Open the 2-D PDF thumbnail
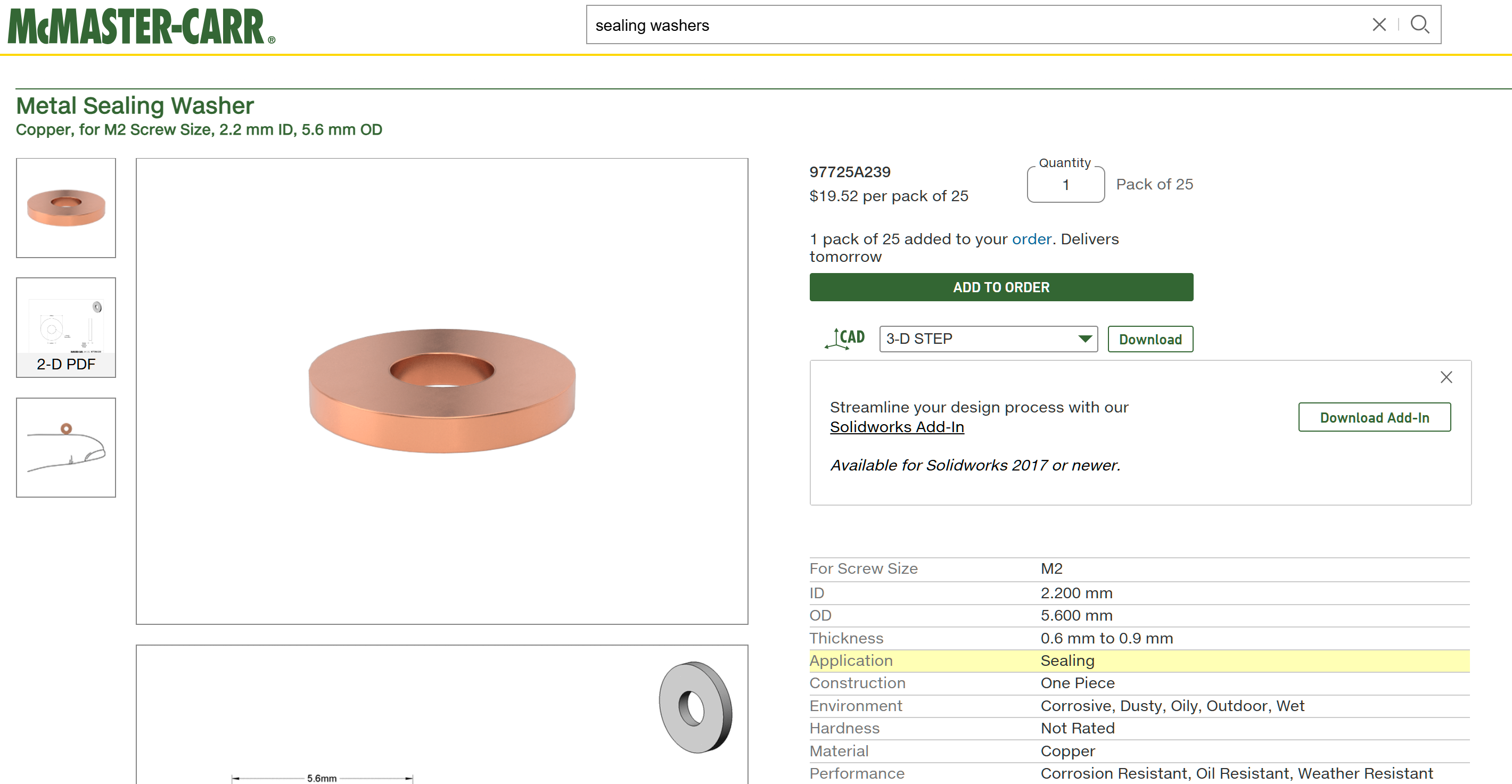The height and width of the screenshot is (784, 1512). (67, 327)
